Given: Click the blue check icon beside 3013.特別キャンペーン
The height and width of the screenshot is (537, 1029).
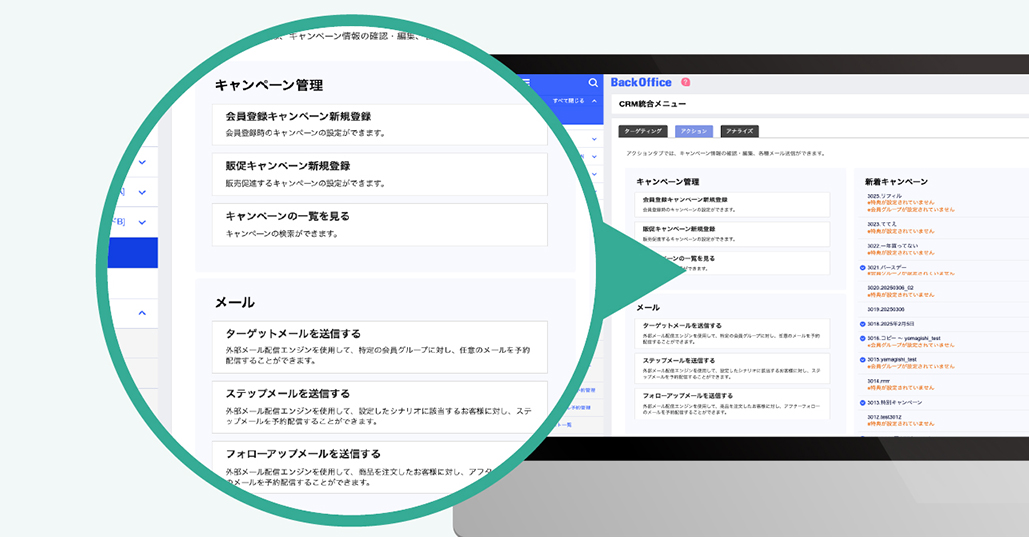Looking at the screenshot, I should pos(862,402).
